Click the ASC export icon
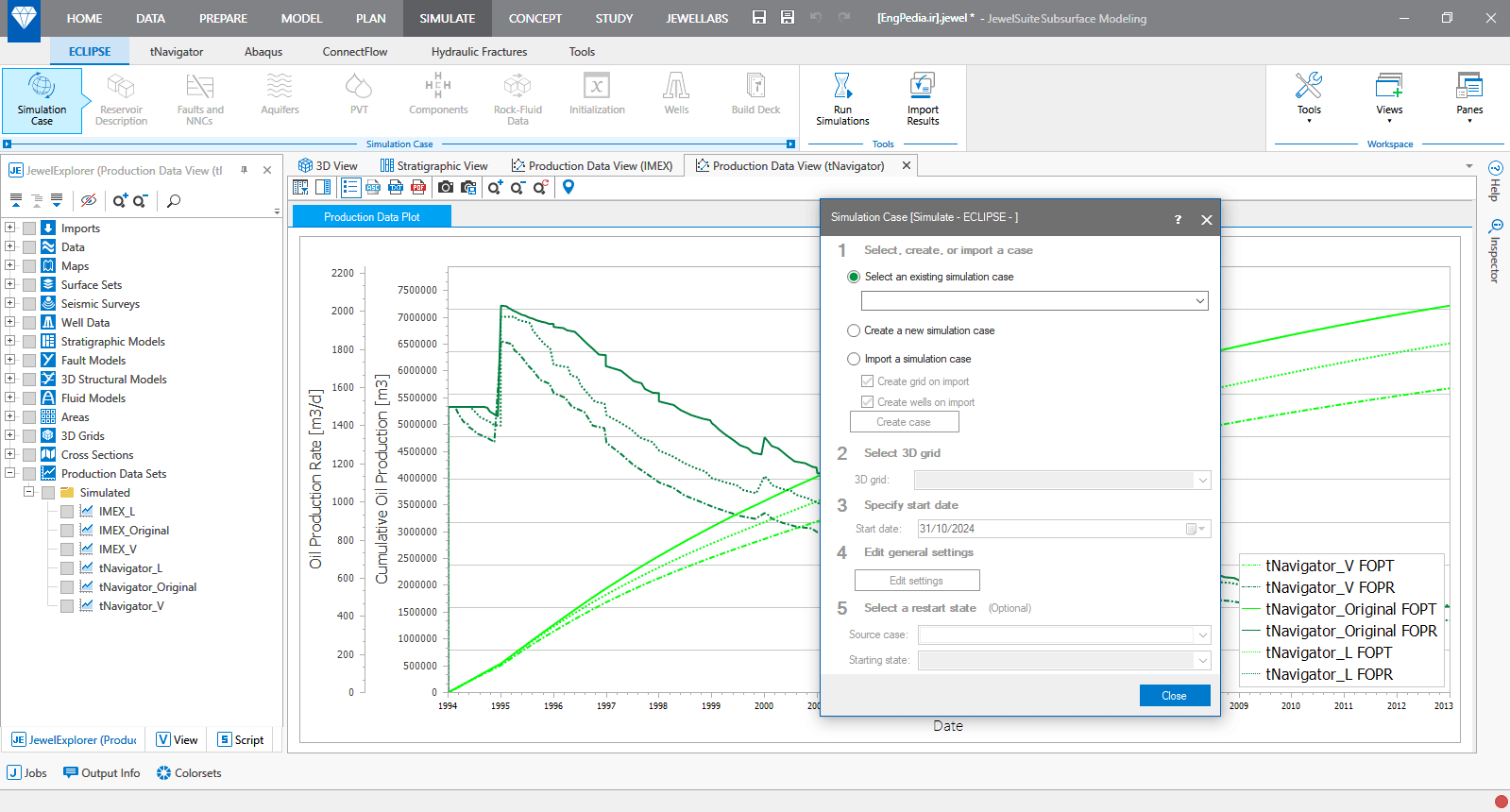1510x812 pixels. coord(373,188)
